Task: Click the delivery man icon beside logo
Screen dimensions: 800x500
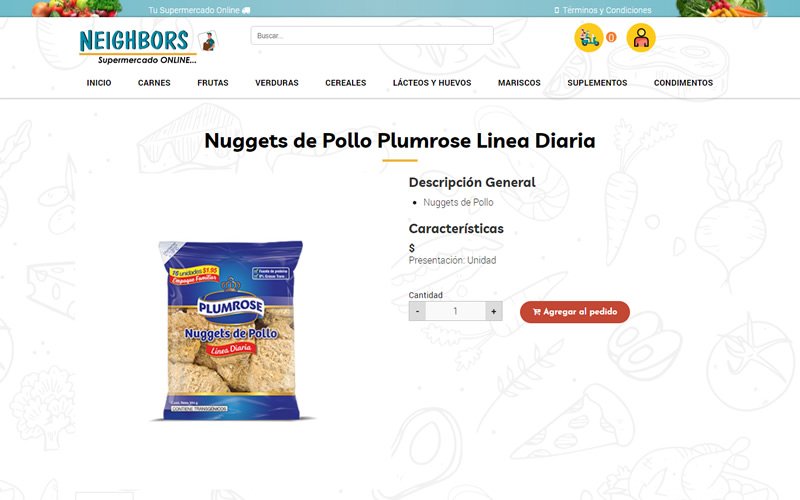Action: 207,41
